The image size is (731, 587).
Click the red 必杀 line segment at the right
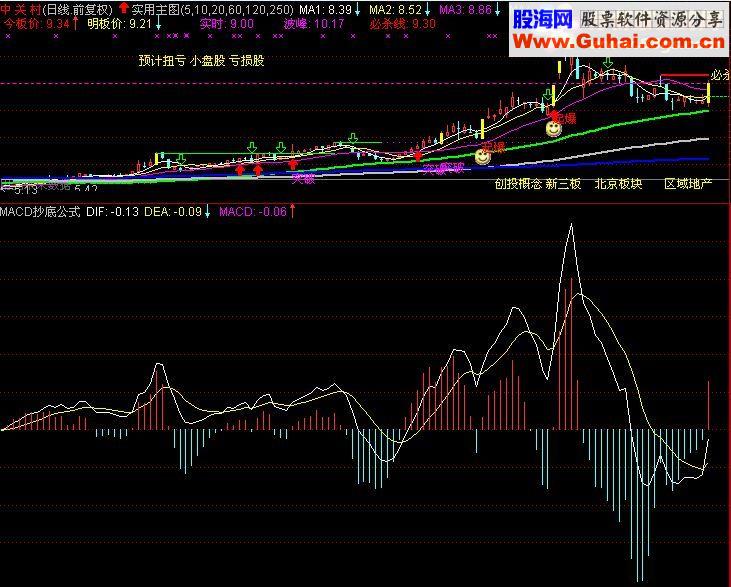[684, 75]
